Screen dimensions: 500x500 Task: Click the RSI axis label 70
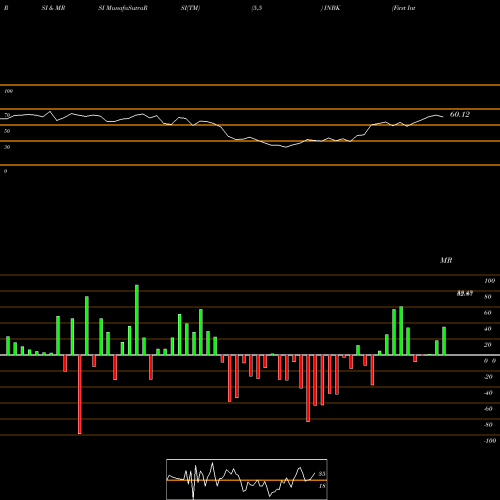click(x=7, y=115)
